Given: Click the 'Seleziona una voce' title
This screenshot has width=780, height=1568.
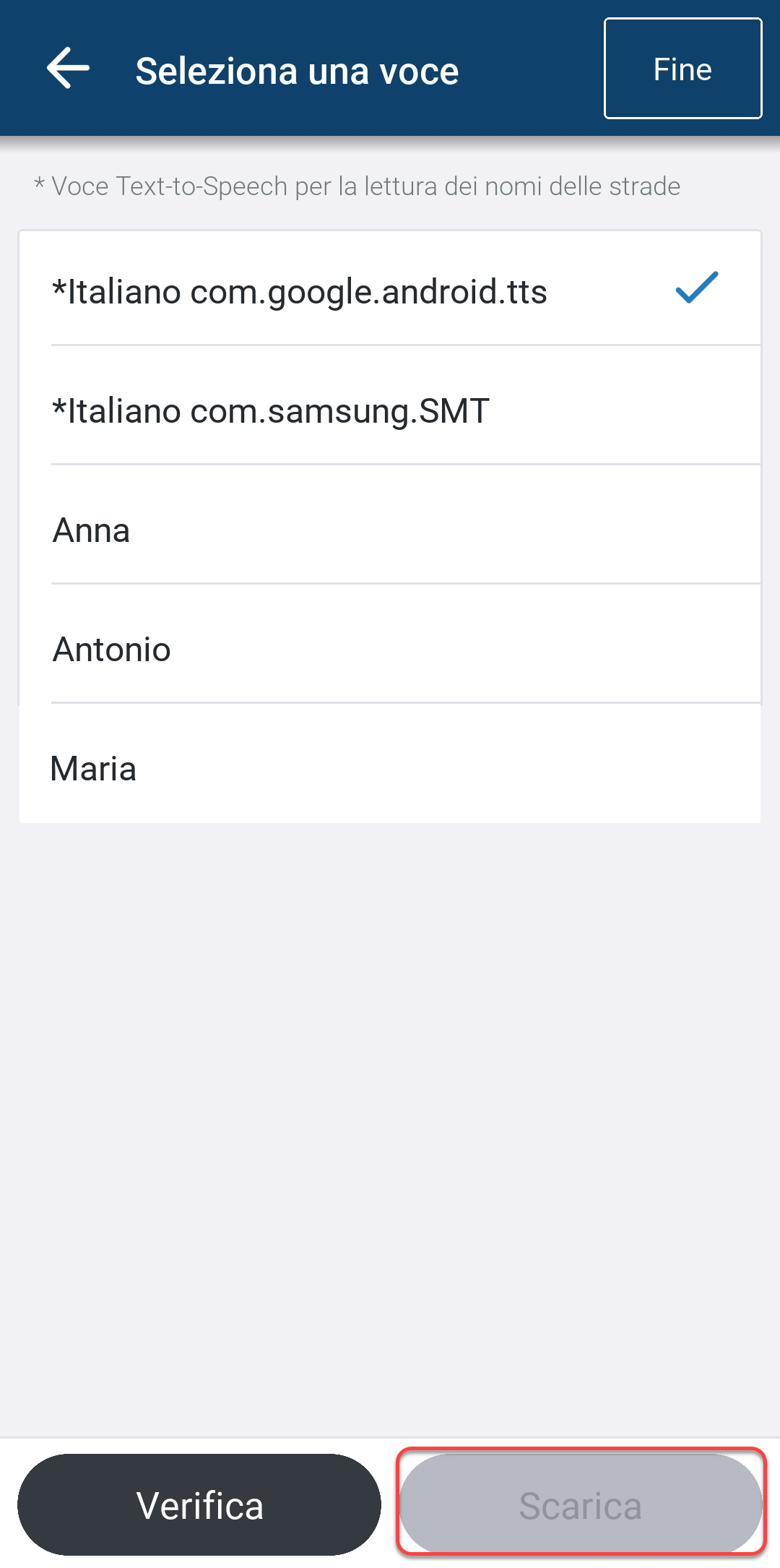Looking at the screenshot, I should coord(297,71).
